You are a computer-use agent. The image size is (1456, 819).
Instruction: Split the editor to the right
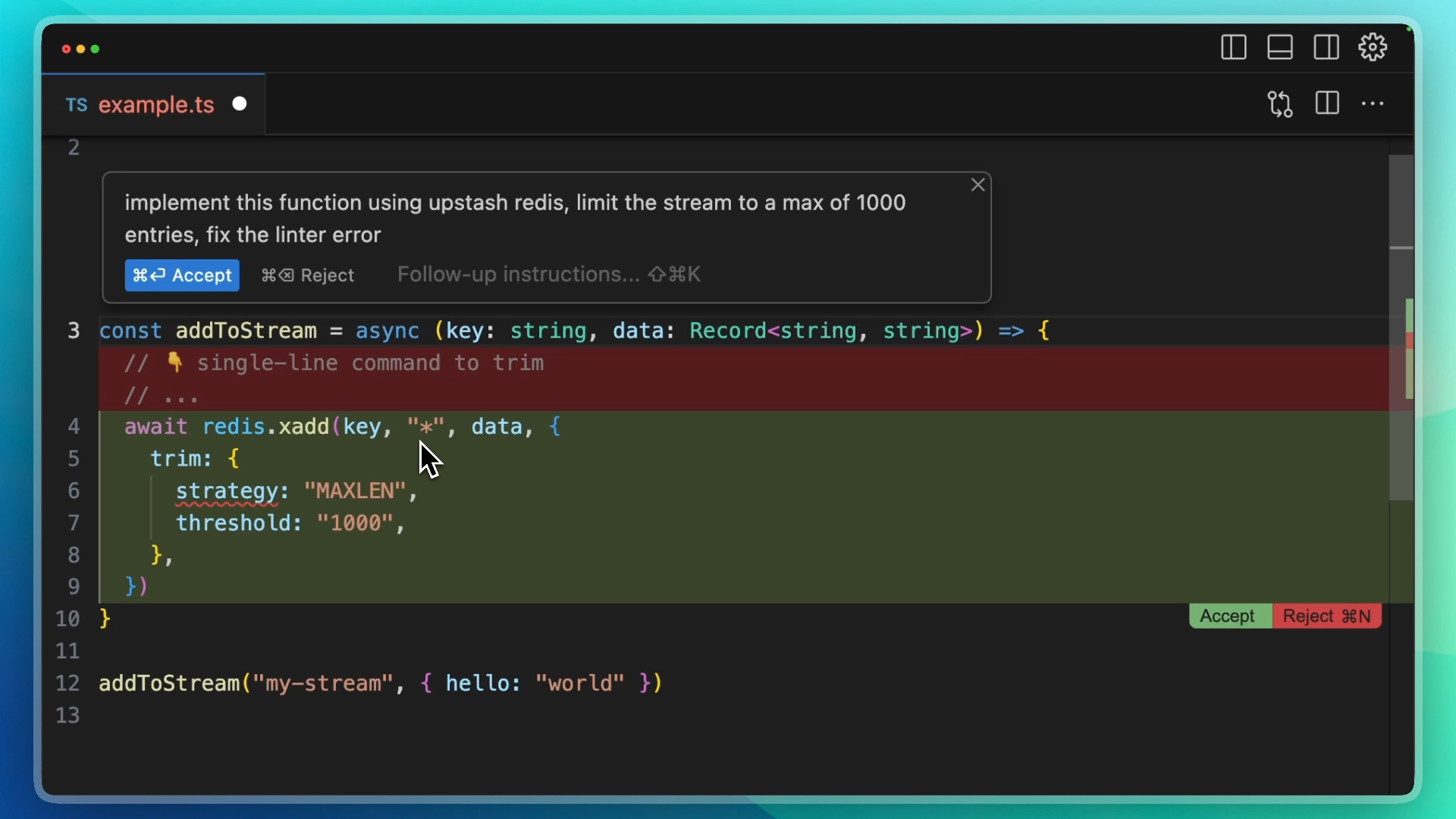[1327, 104]
